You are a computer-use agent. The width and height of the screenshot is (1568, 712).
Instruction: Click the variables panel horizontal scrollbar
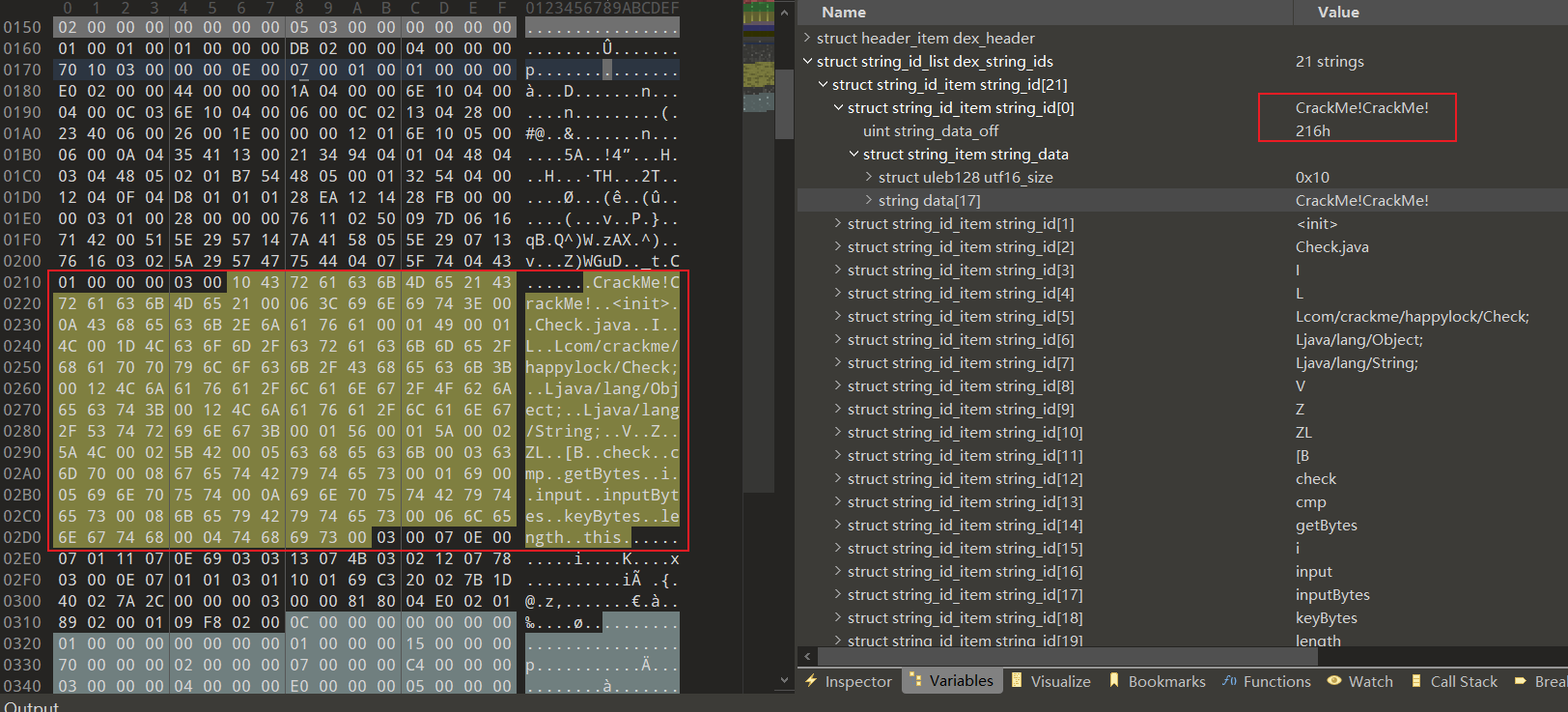click(1068, 657)
